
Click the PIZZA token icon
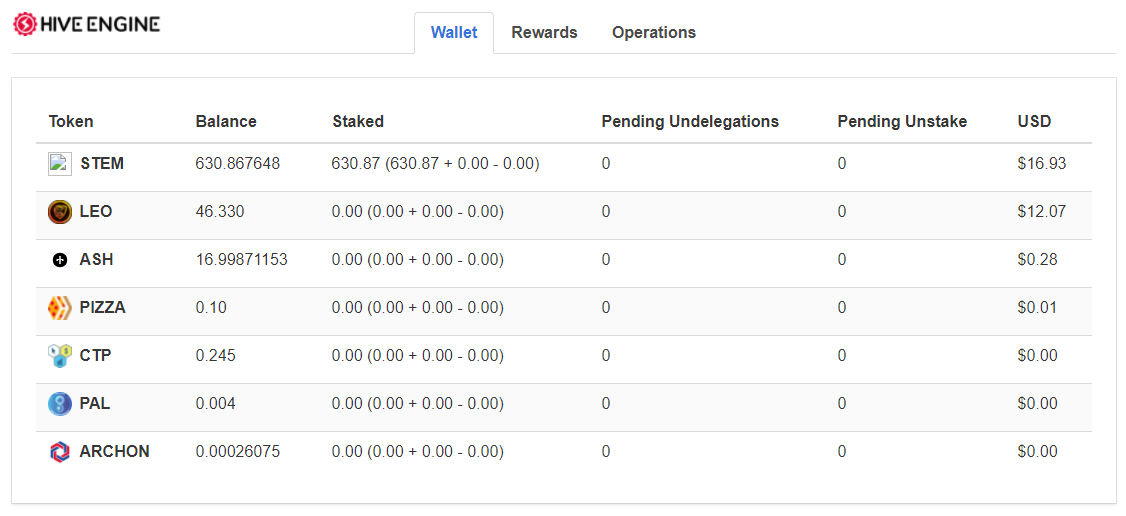[x=60, y=308]
